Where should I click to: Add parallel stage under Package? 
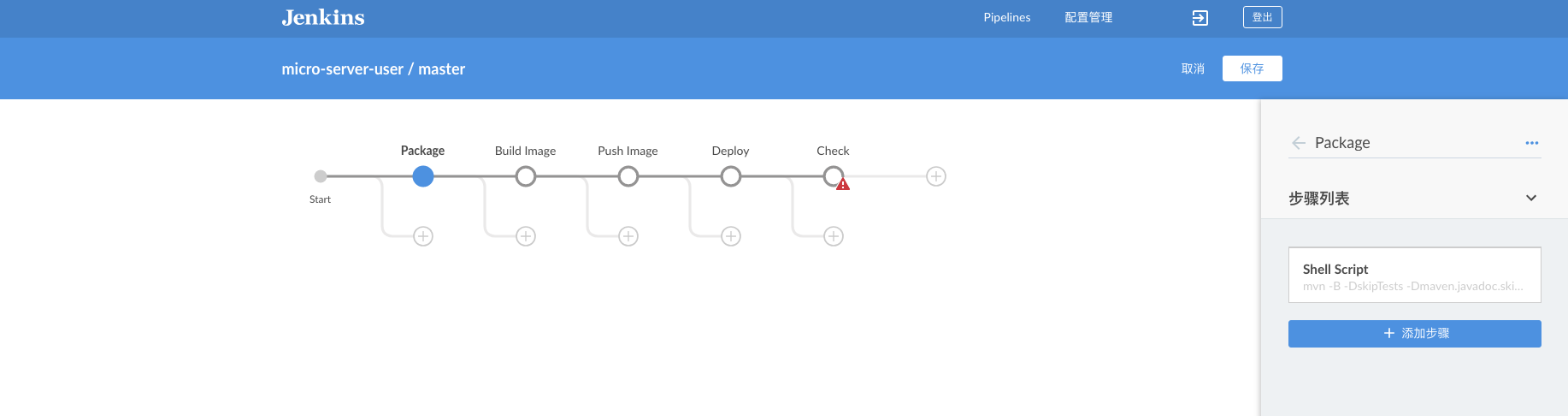[423, 236]
